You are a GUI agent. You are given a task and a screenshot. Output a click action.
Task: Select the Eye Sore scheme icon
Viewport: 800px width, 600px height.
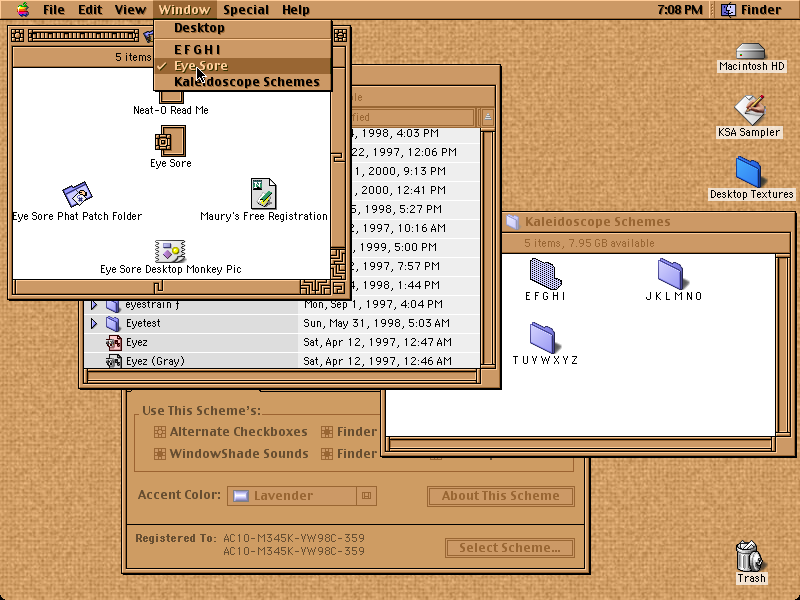170,141
